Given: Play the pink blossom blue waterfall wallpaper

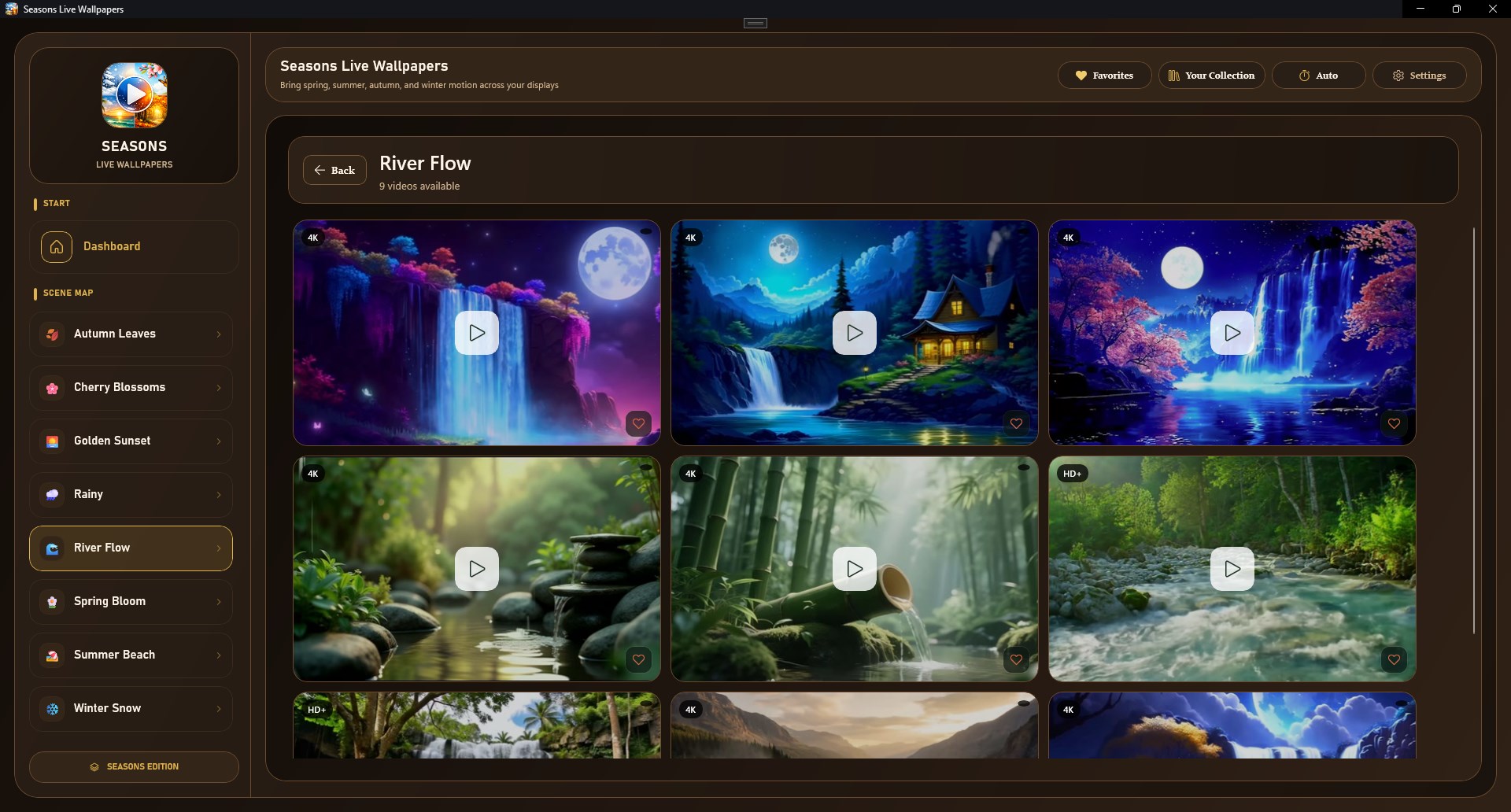Looking at the screenshot, I should tap(1232, 333).
